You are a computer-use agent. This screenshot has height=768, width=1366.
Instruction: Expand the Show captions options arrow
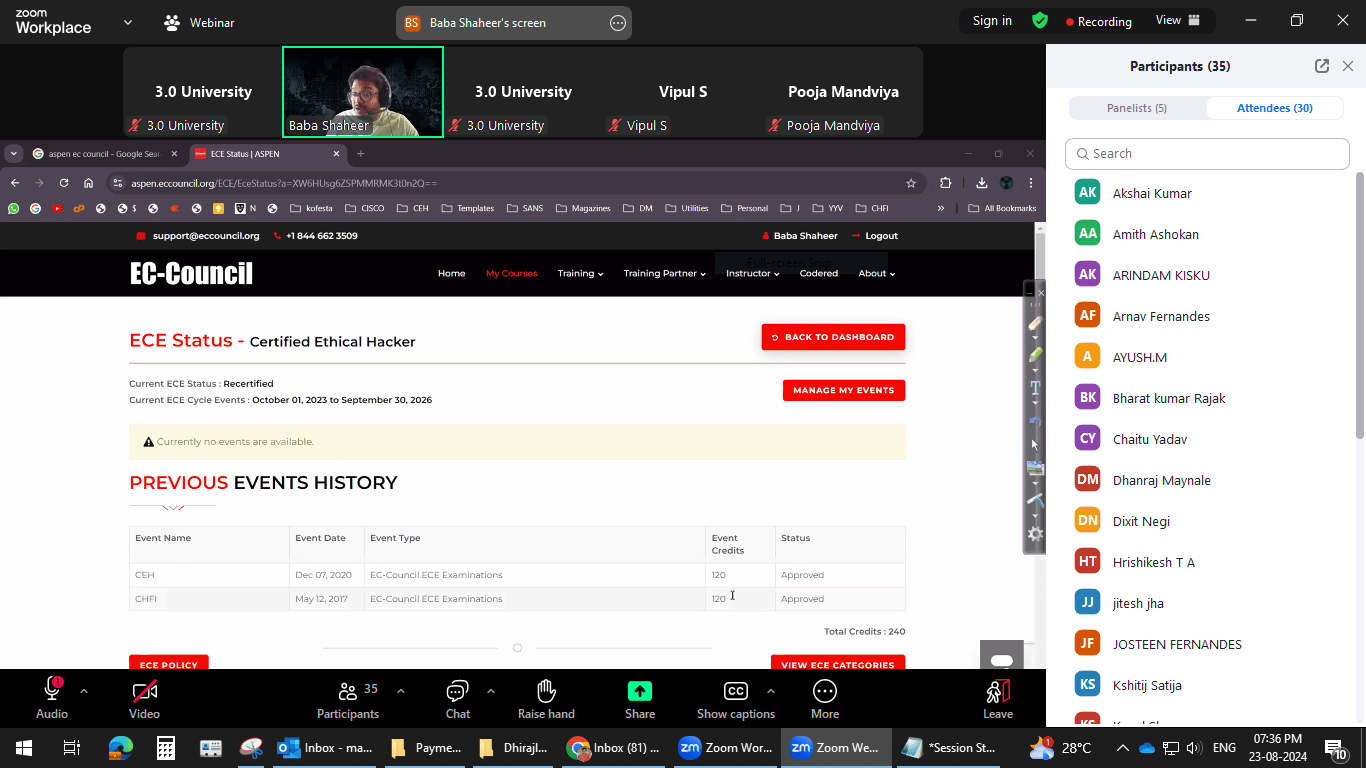[770, 690]
